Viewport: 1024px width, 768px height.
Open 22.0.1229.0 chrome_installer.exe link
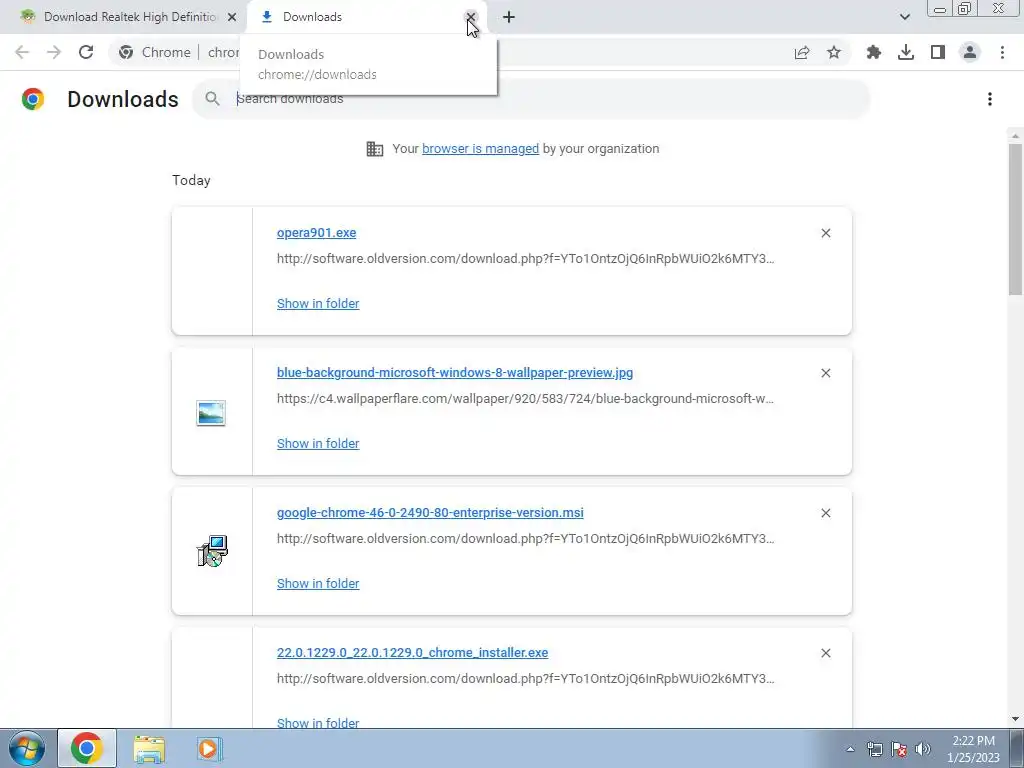[x=412, y=653]
